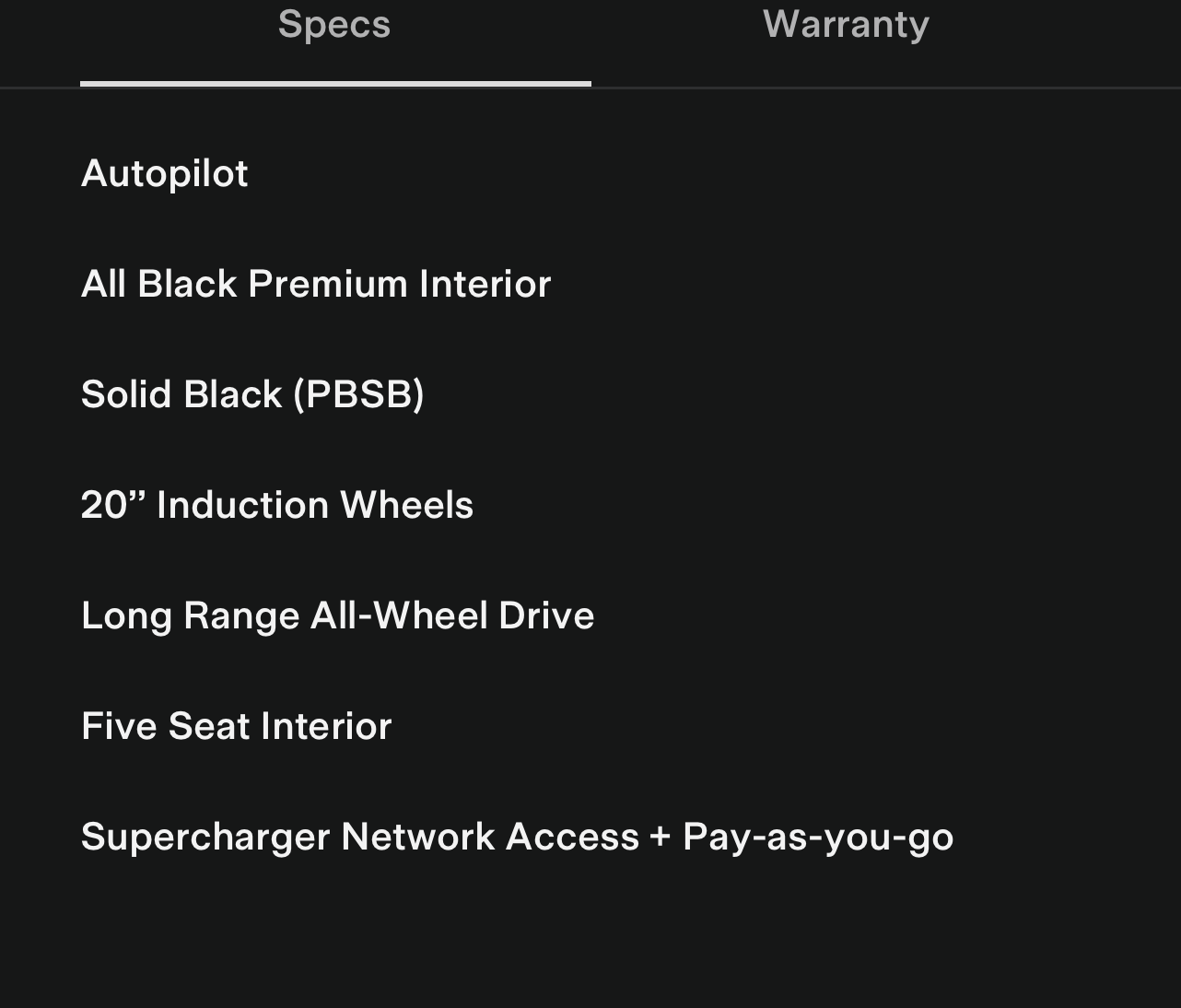Click Supercharger Network Access + Pay-as-you-go
This screenshot has height=1008, width=1181.
pyautogui.click(x=517, y=837)
